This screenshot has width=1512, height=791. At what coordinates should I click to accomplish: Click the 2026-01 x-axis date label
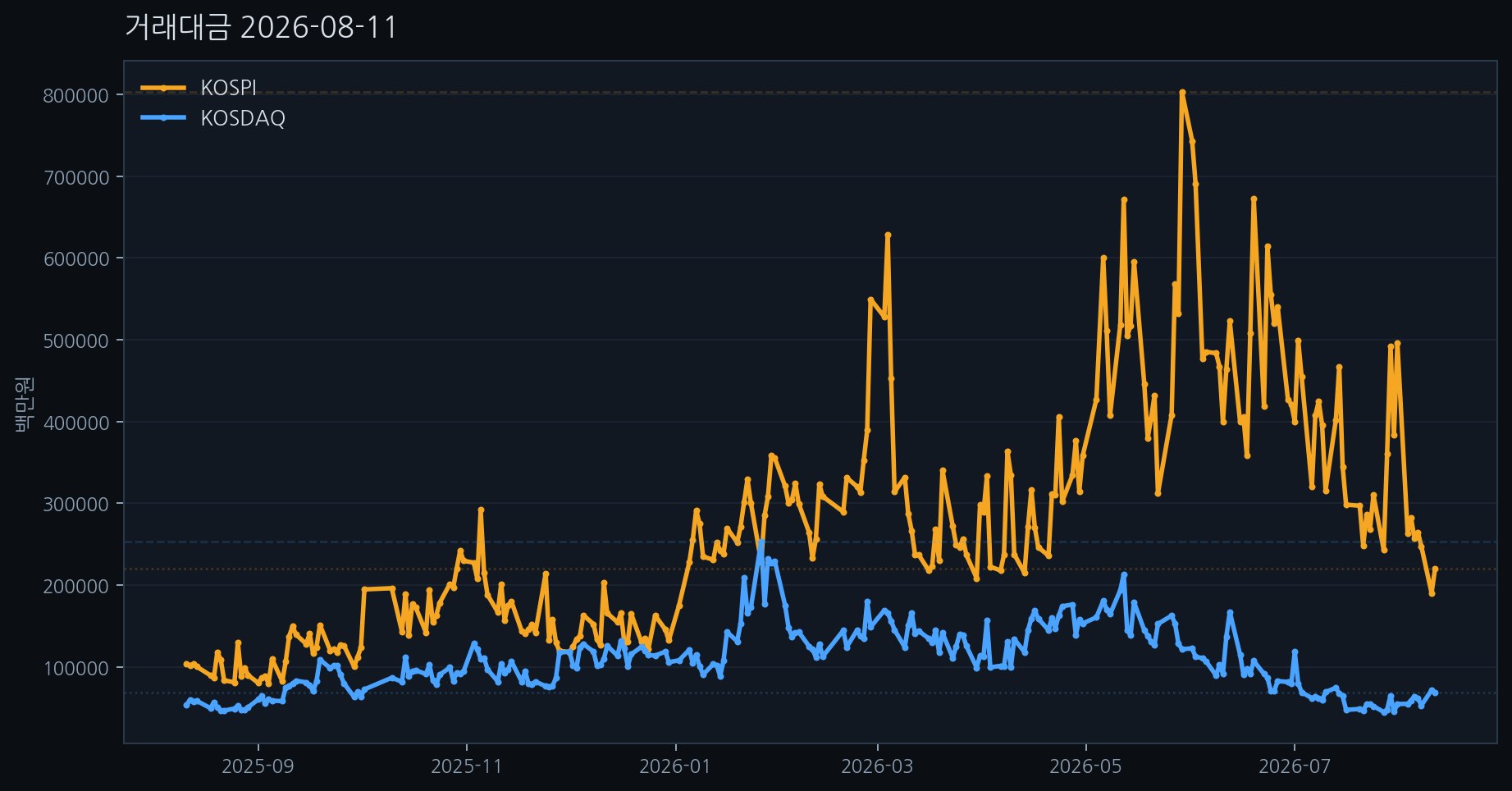675,766
